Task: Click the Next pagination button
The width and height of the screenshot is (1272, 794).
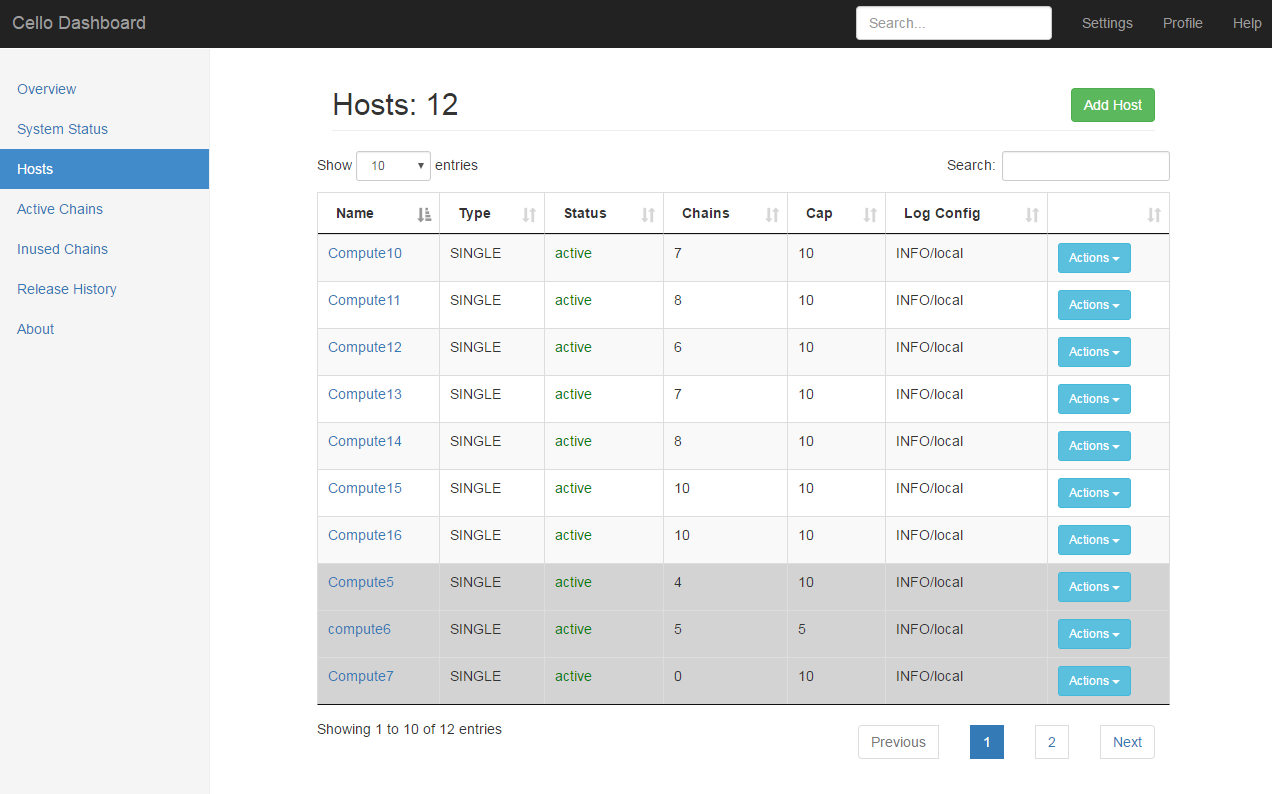Action: coord(1127,742)
